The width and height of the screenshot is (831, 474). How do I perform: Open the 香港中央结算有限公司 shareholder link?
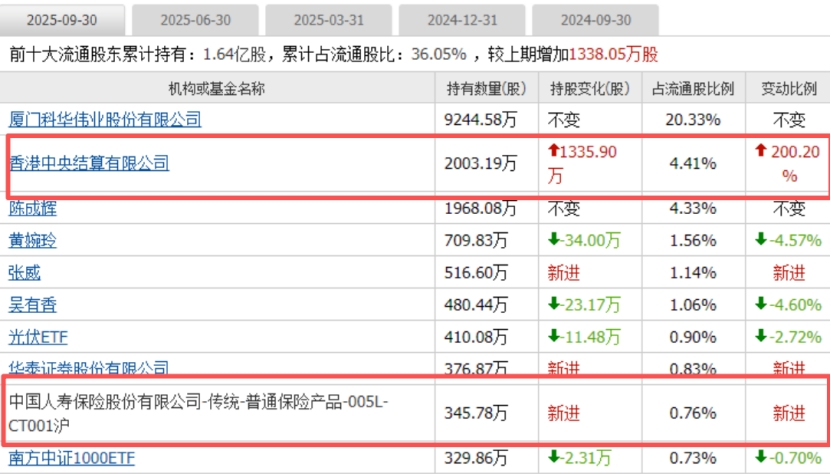click(89, 163)
